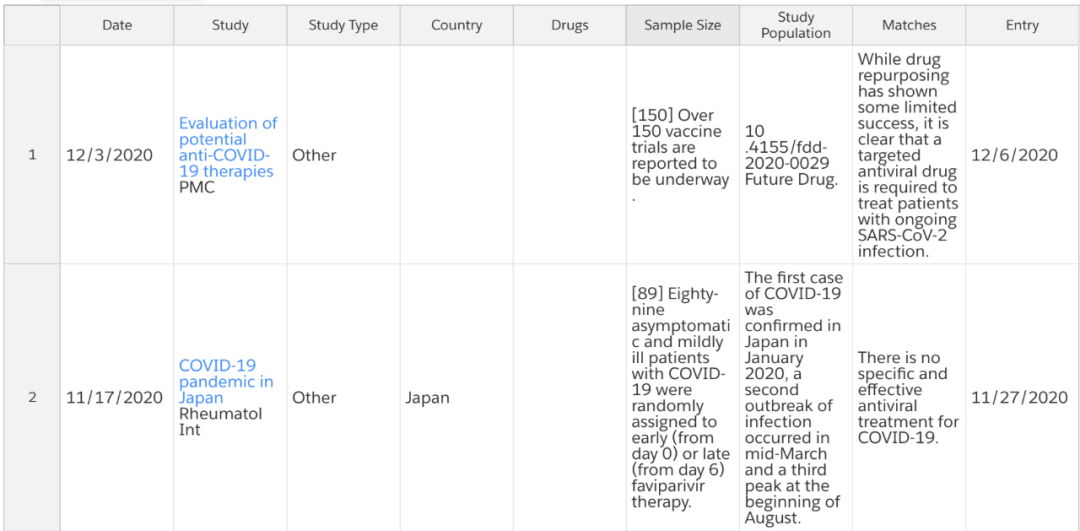Viewport: 1080px width, 531px height.
Task: Select row number 2
Action: coord(32,397)
